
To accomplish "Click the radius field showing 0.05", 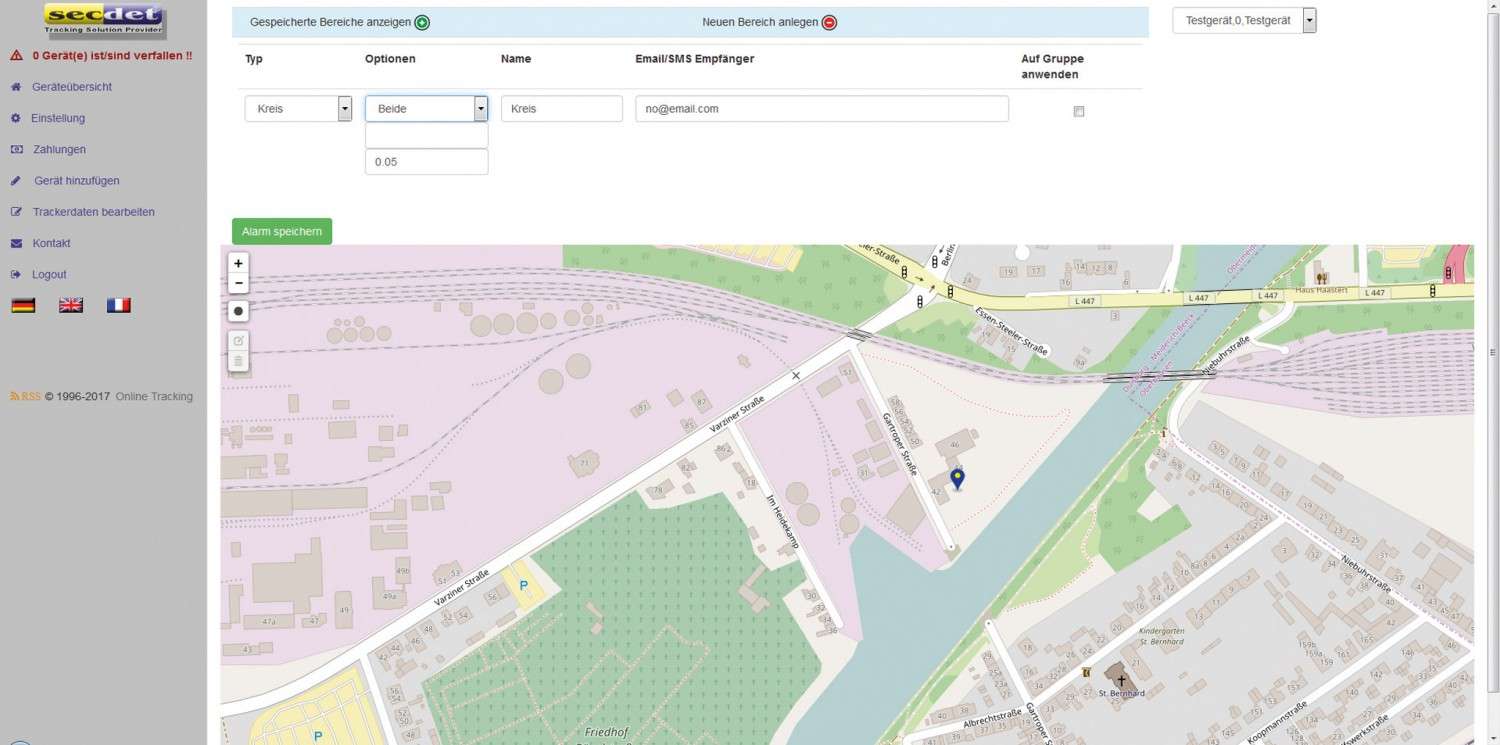I will [x=426, y=162].
